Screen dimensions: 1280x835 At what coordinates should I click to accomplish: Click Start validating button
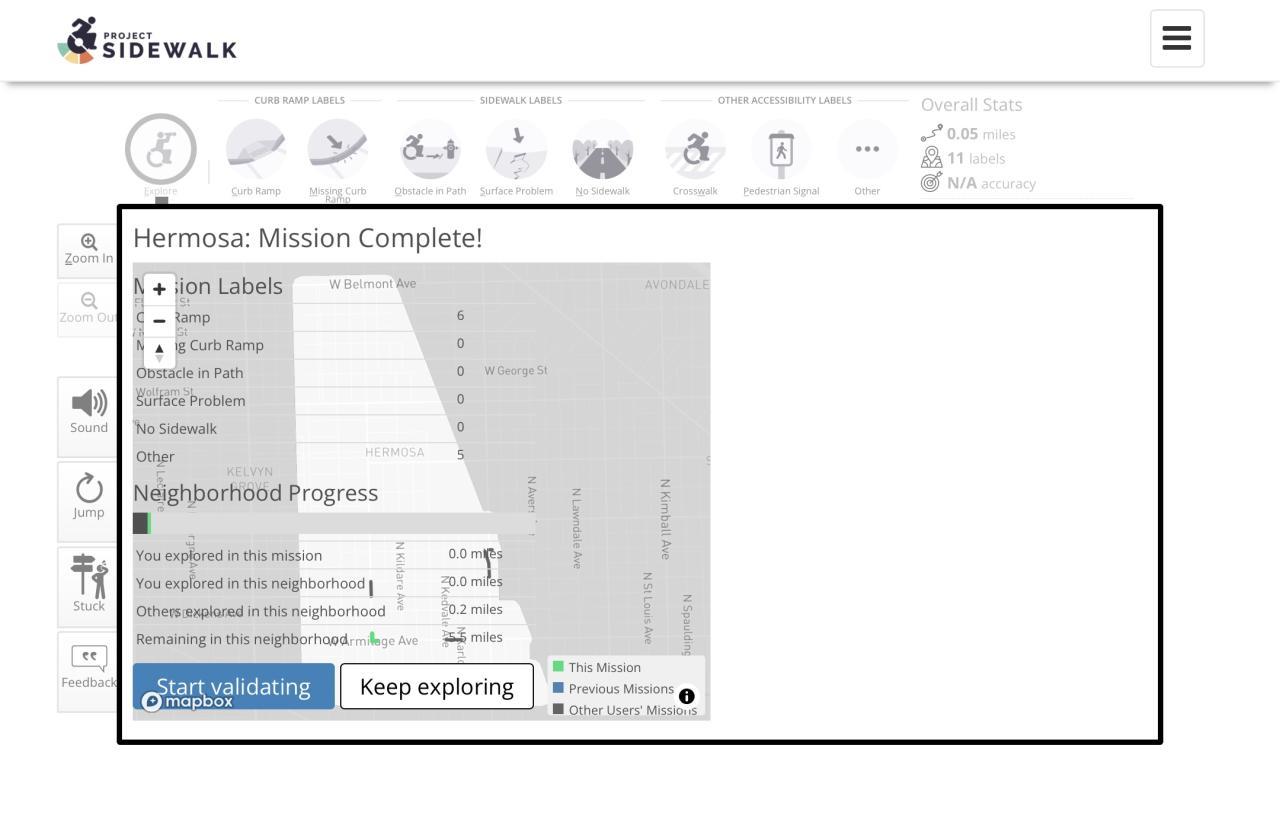234,686
